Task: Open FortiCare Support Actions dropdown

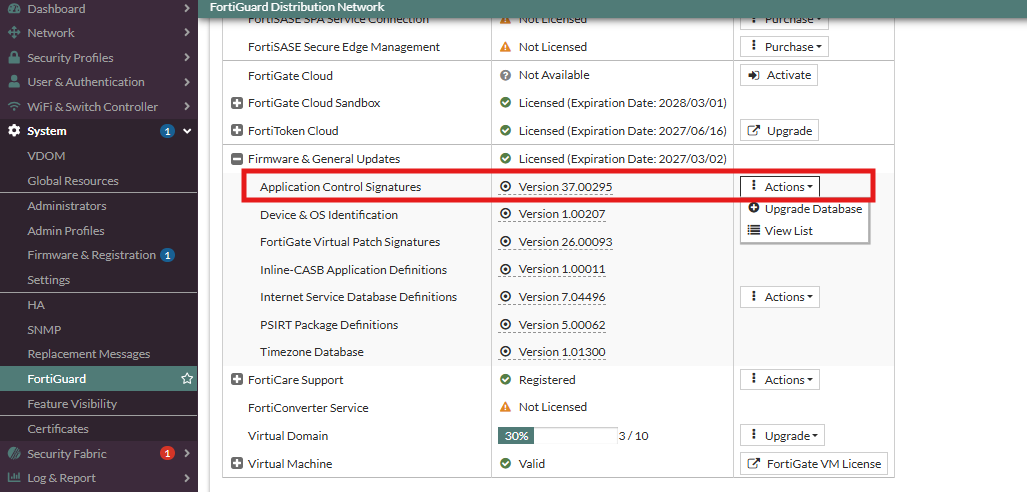Action: [x=779, y=380]
